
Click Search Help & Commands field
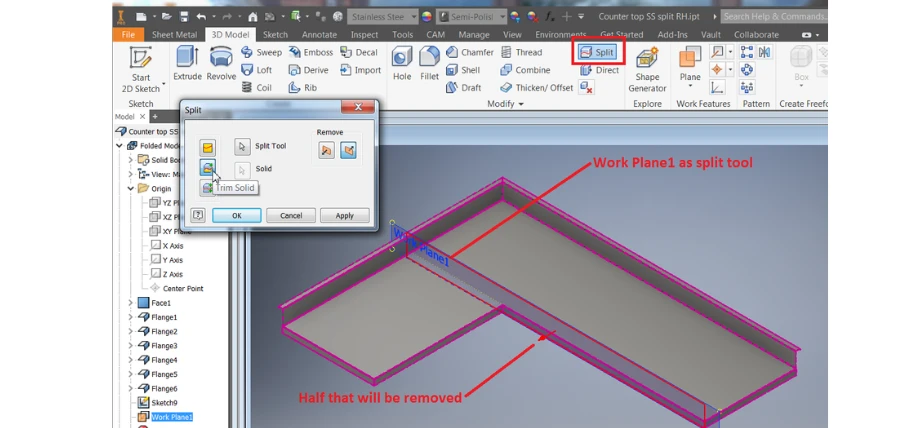773,16
